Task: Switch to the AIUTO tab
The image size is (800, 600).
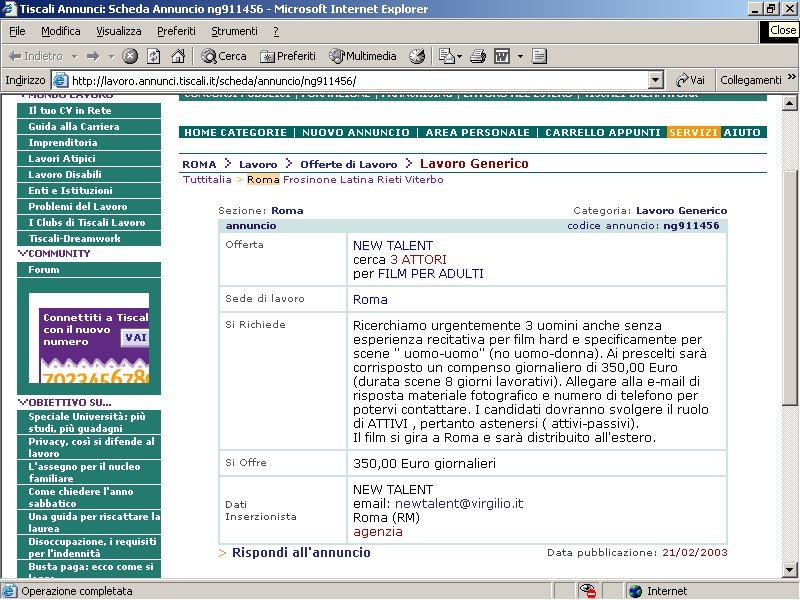Action: click(742, 132)
